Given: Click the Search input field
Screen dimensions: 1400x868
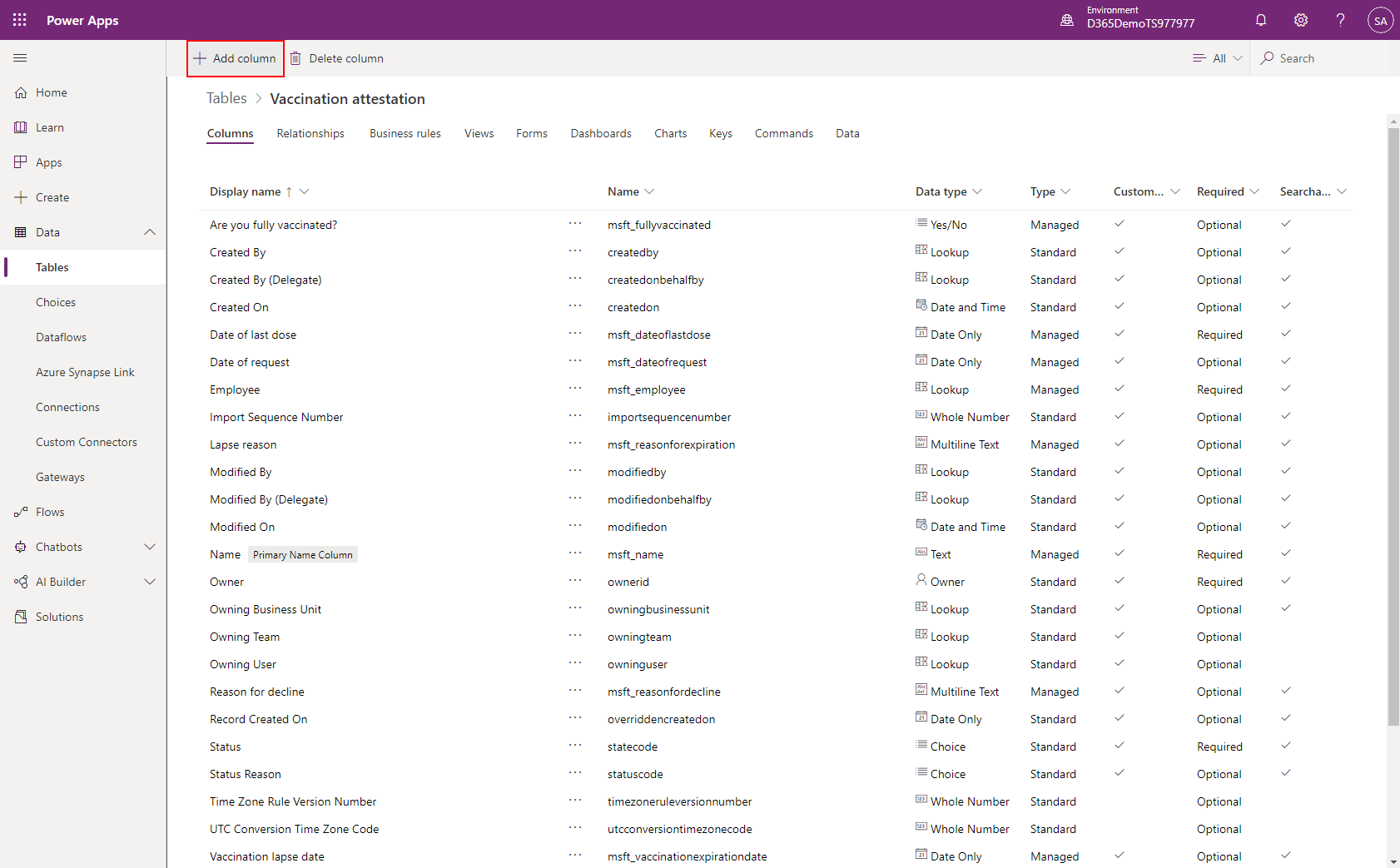Looking at the screenshot, I should click(1323, 58).
